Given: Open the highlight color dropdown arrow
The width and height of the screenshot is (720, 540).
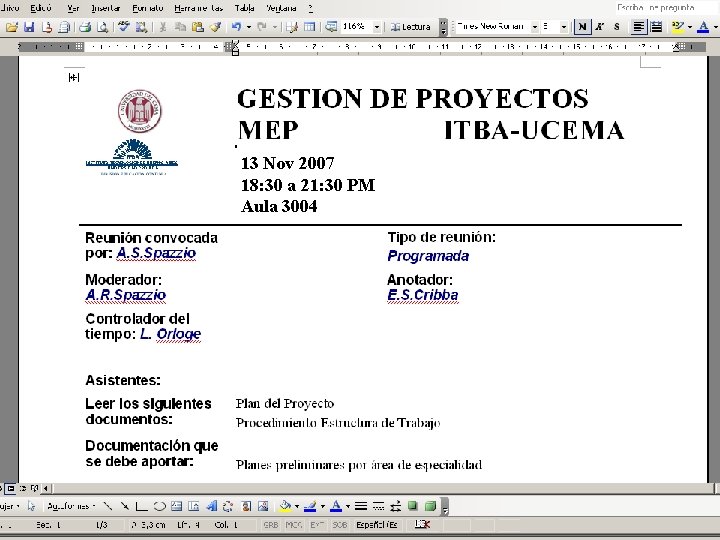Looking at the screenshot, I should tap(690, 27).
